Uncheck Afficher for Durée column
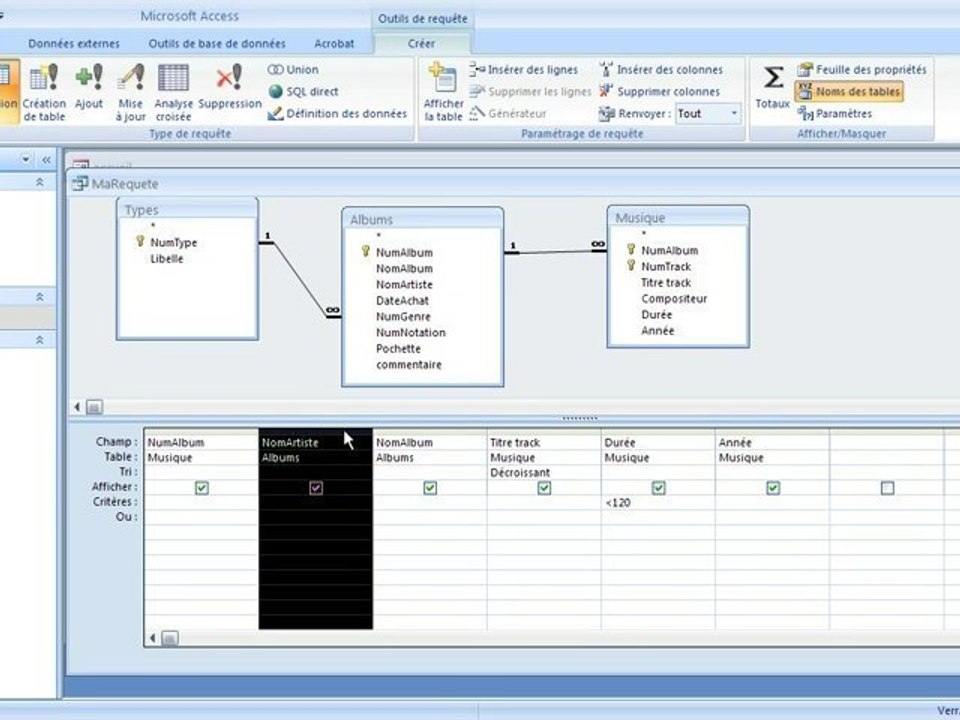960x720 pixels. point(659,488)
